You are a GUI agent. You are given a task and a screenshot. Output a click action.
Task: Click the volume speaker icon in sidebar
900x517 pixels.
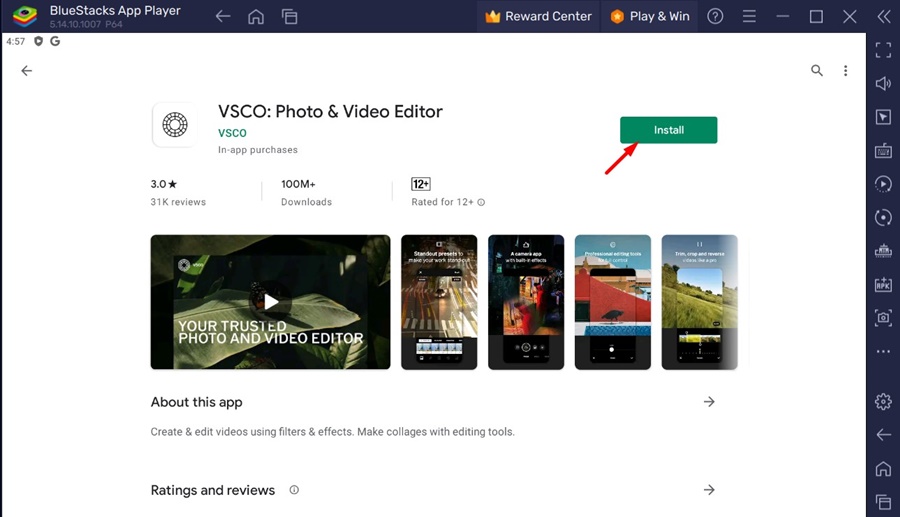coord(883,84)
